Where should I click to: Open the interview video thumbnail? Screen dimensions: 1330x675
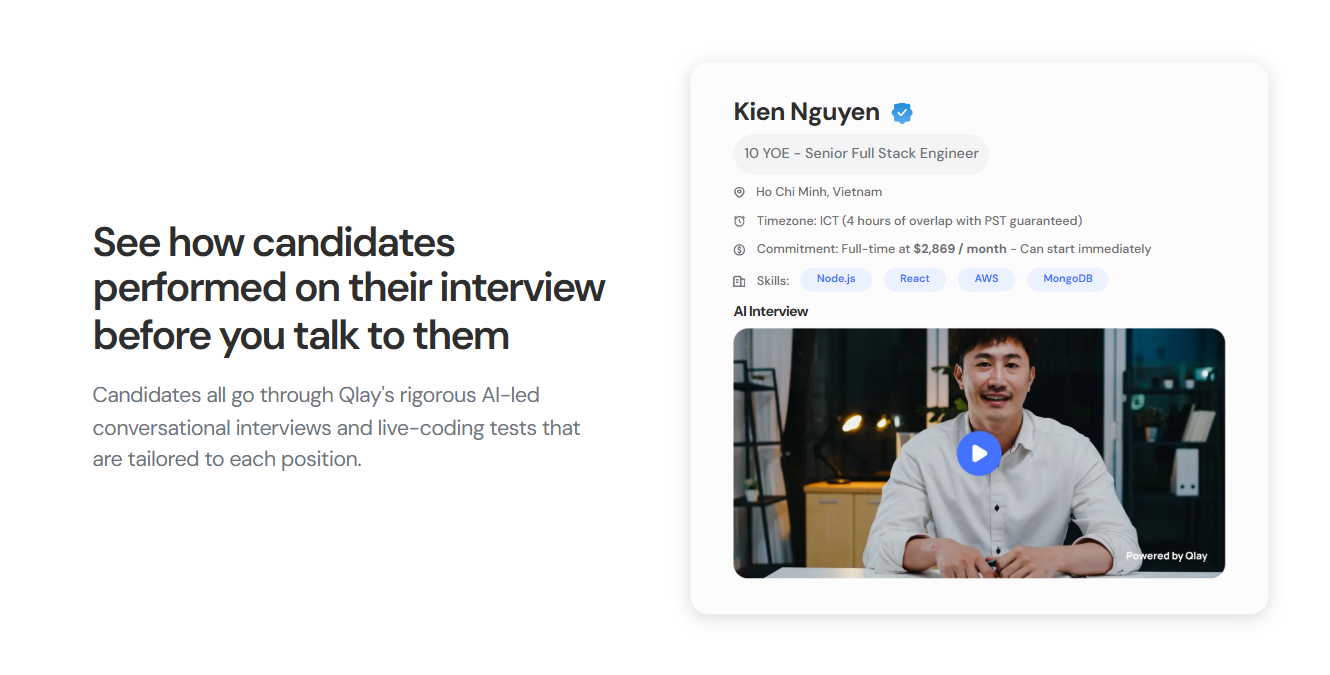979,453
